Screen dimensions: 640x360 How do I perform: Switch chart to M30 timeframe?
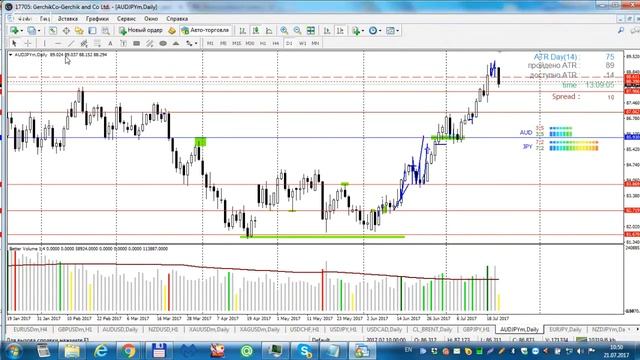tap(250, 43)
